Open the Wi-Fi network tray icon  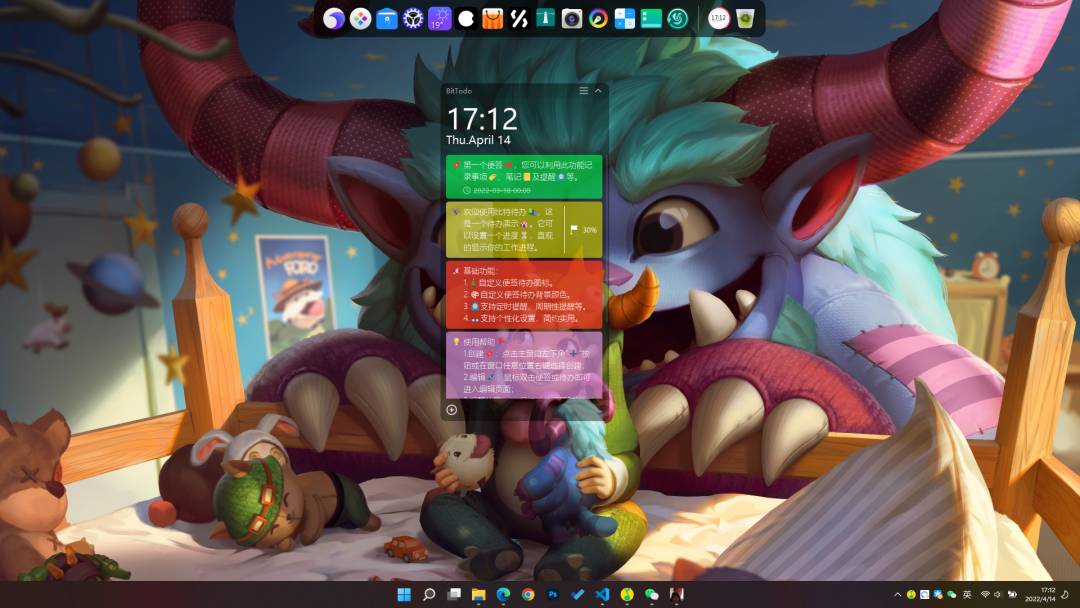[x=986, y=595]
